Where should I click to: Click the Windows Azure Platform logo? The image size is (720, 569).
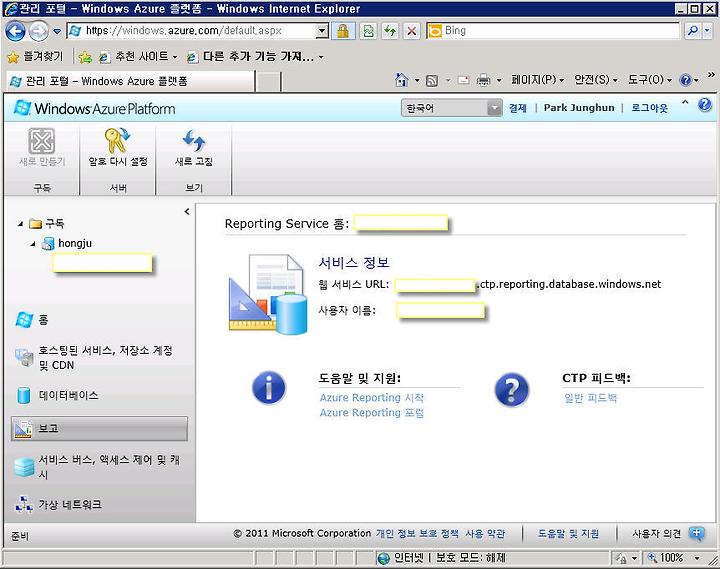pos(94,108)
